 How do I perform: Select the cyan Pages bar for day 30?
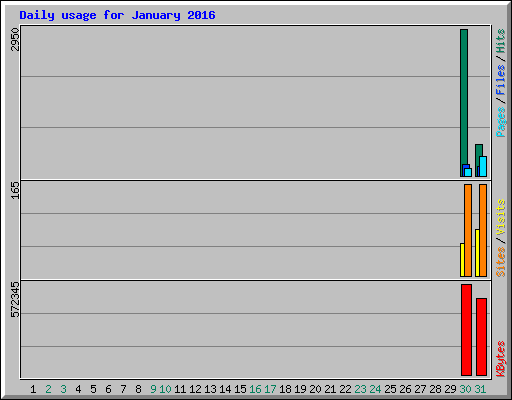[468, 172]
